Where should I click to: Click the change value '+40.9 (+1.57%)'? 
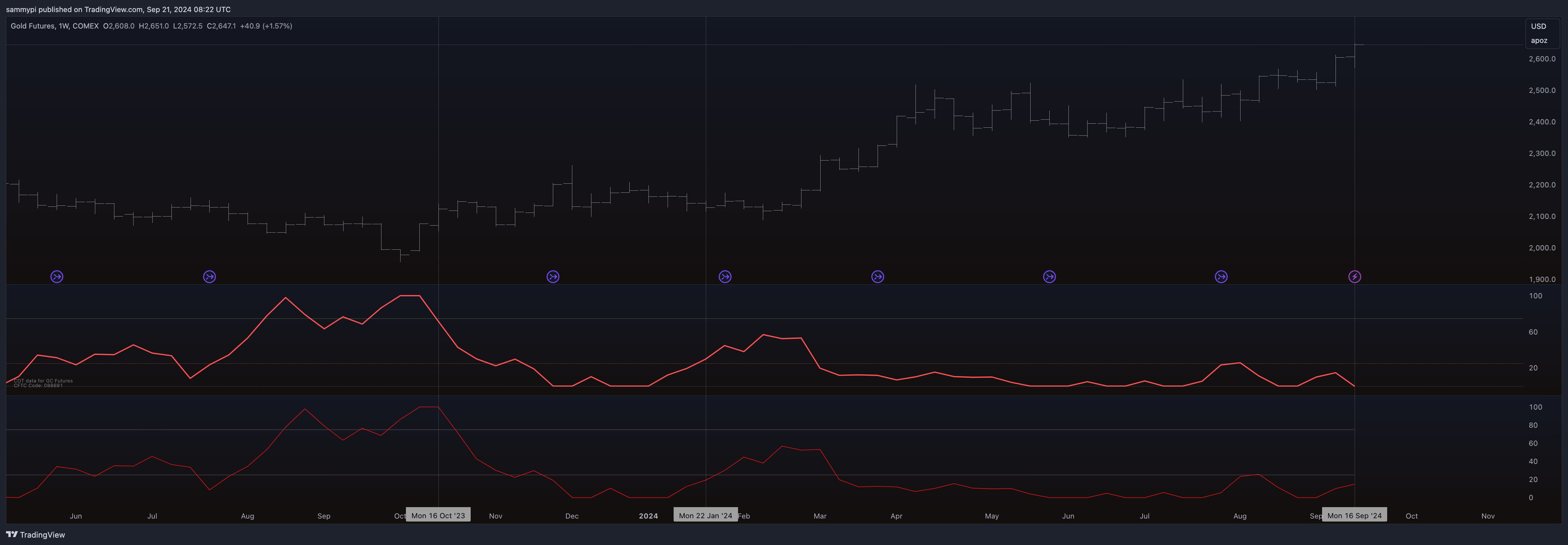[x=266, y=26]
